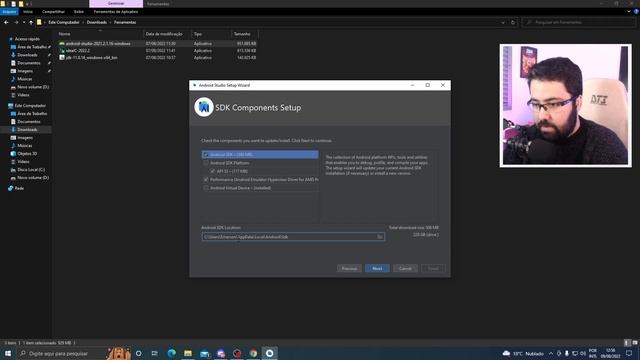
Task: Expand the Explorer ribbon chevron
Action: 629,12
